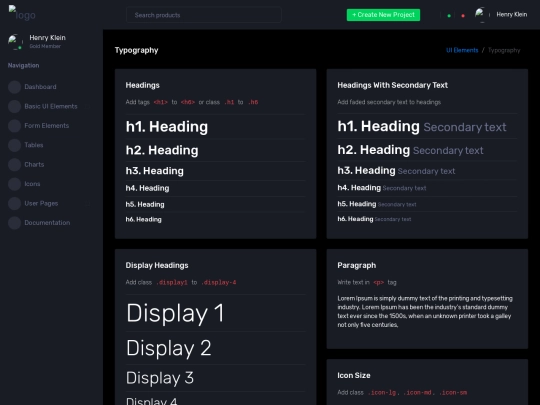
Task: Click the Icons menu circle icon
Action: coord(14,184)
